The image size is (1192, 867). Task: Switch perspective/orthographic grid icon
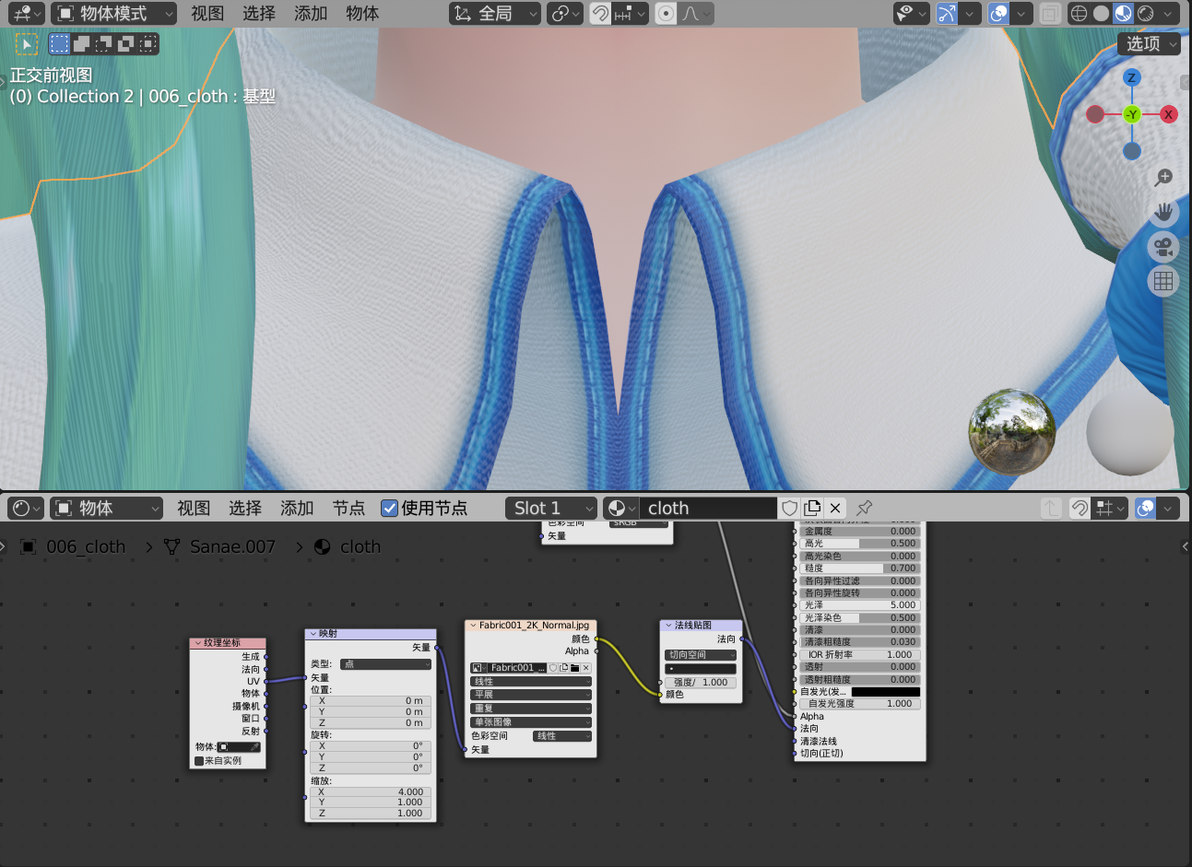(x=1163, y=281)
